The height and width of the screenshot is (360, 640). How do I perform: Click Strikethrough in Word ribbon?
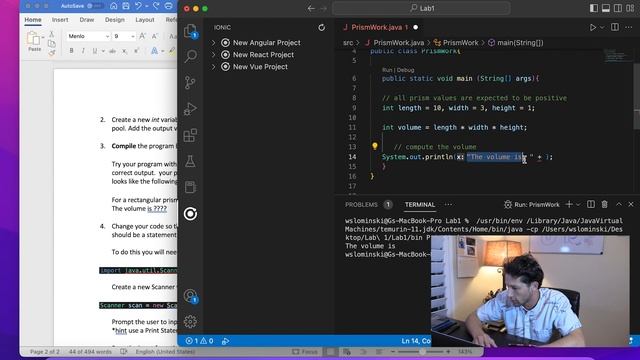coord(112,51)
